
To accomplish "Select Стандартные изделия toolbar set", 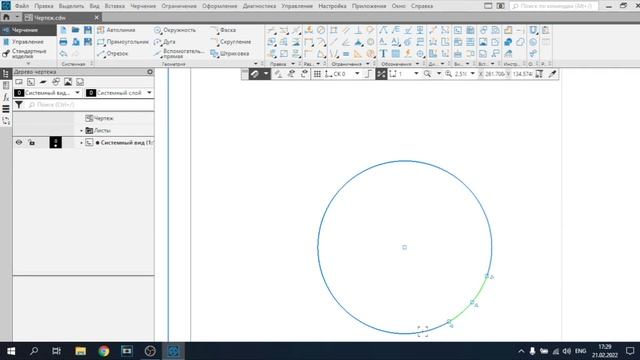I will (27, 54).
